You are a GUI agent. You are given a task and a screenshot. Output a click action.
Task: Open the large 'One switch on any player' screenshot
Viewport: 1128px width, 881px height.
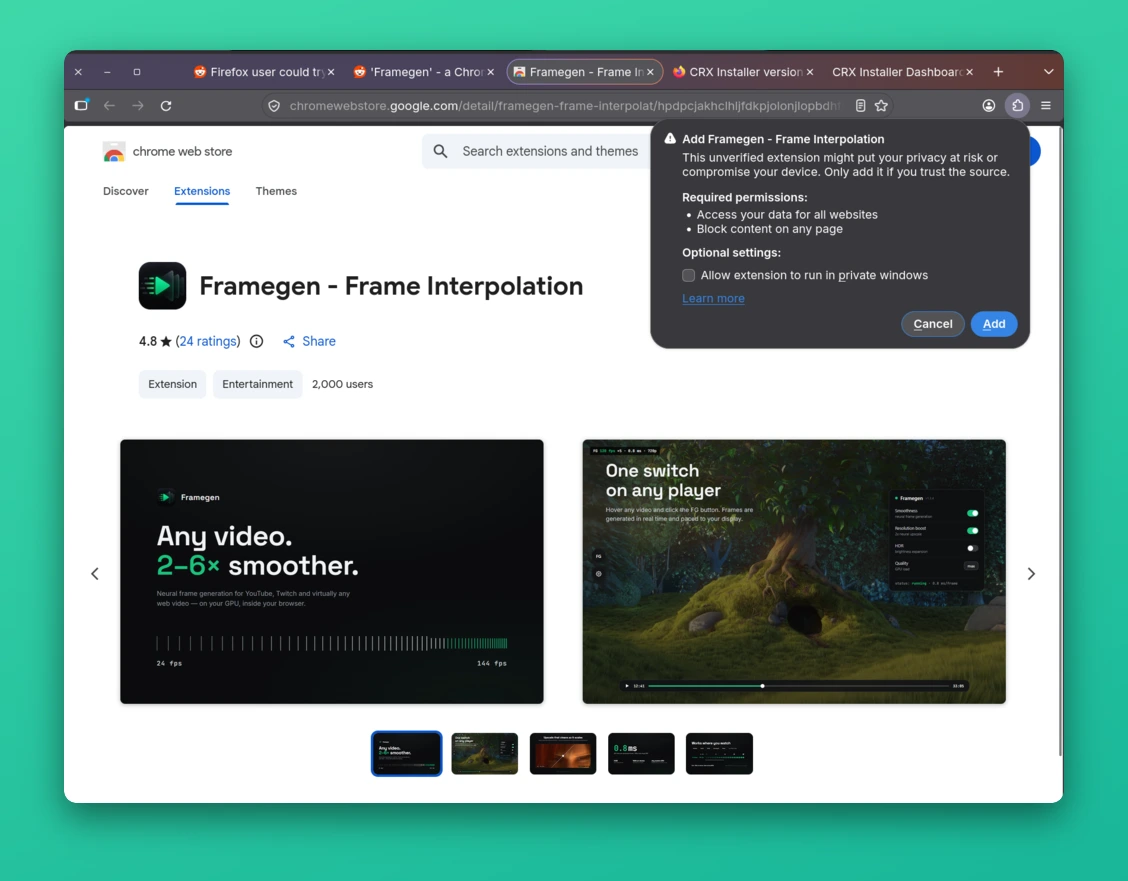(794, 572)
